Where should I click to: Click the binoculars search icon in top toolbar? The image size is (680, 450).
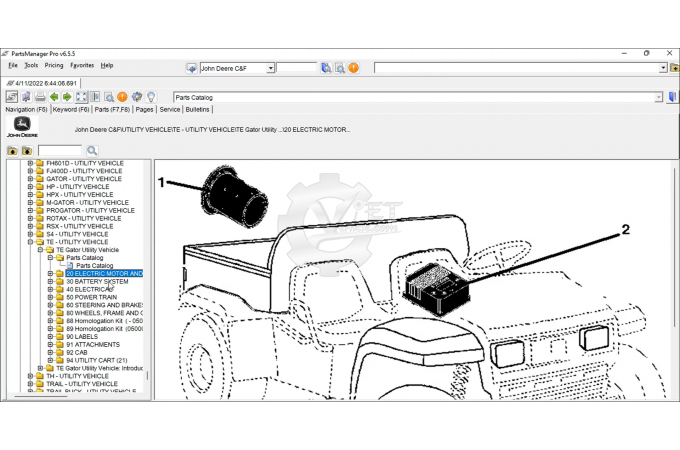click(x=326, y=68)
